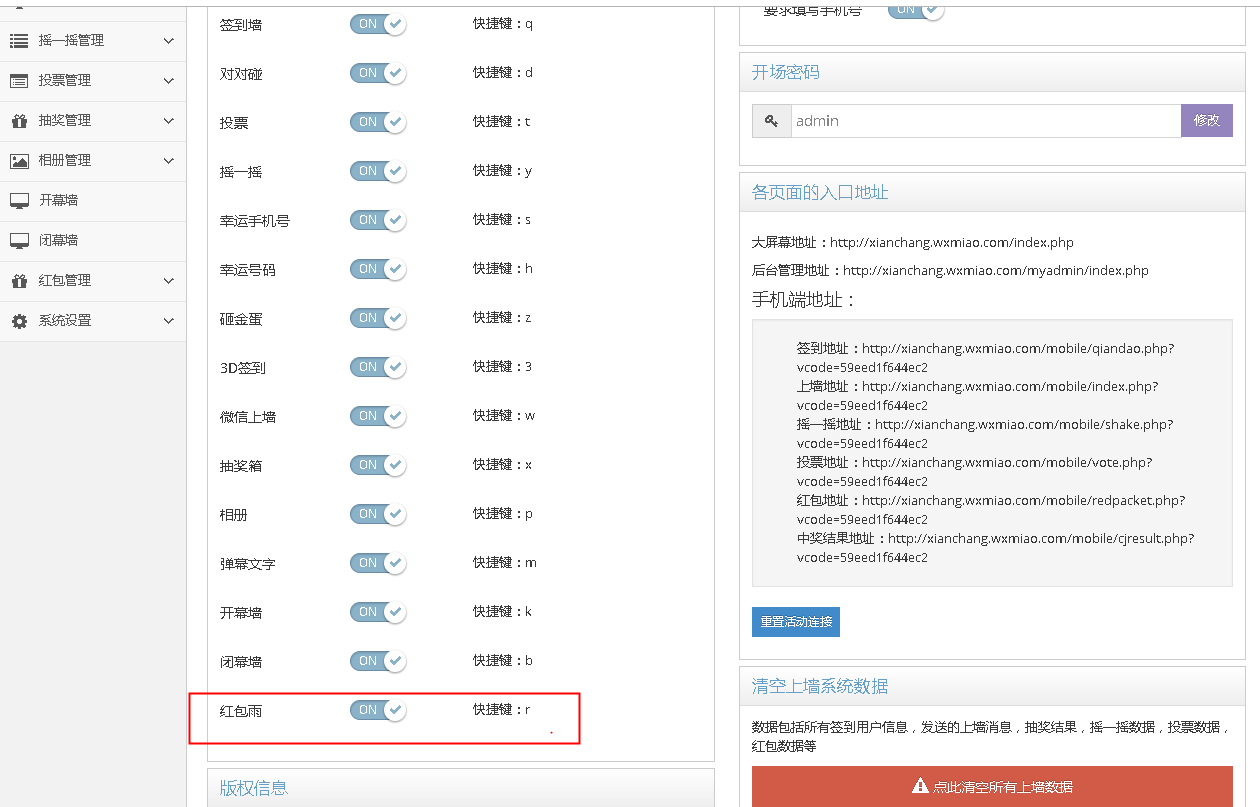Open the 开幕墙 sidebar menu item
Viewport: 1260px width, 807px height.
pyautogui.click(x=58, y=201)
